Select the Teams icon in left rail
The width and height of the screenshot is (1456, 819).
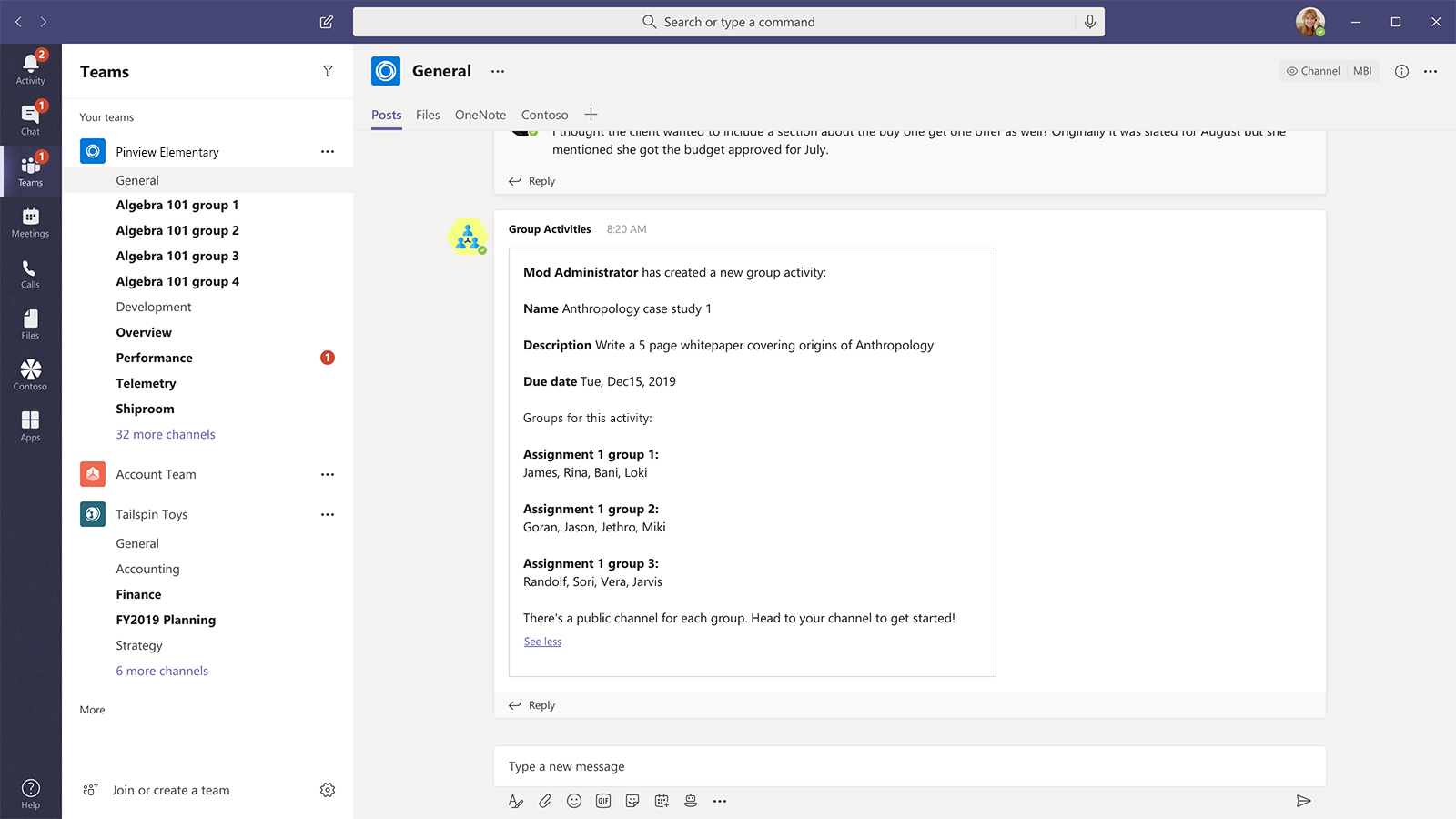tap(30, 171)
